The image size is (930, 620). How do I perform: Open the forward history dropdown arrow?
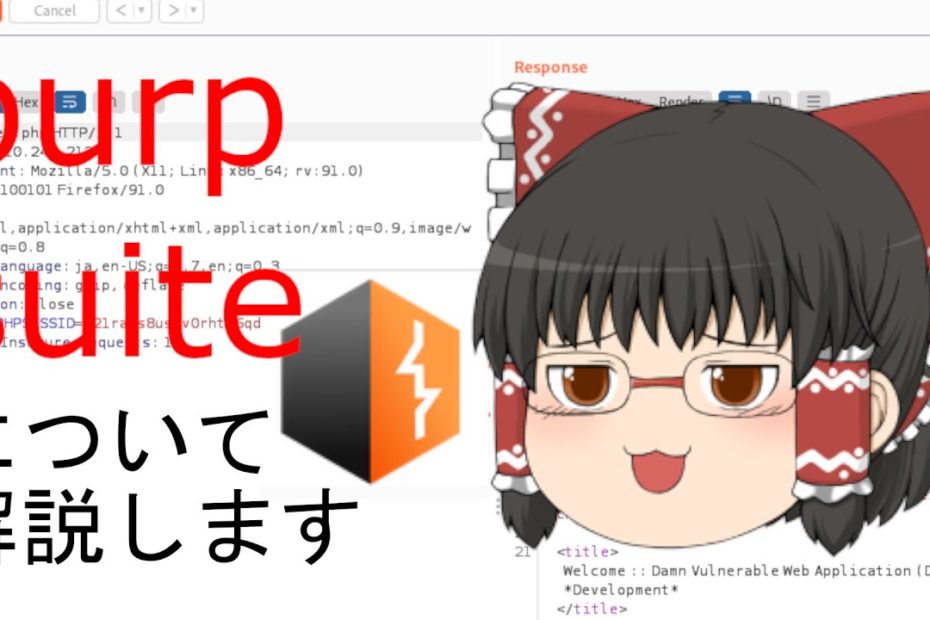tap(194, 11)
